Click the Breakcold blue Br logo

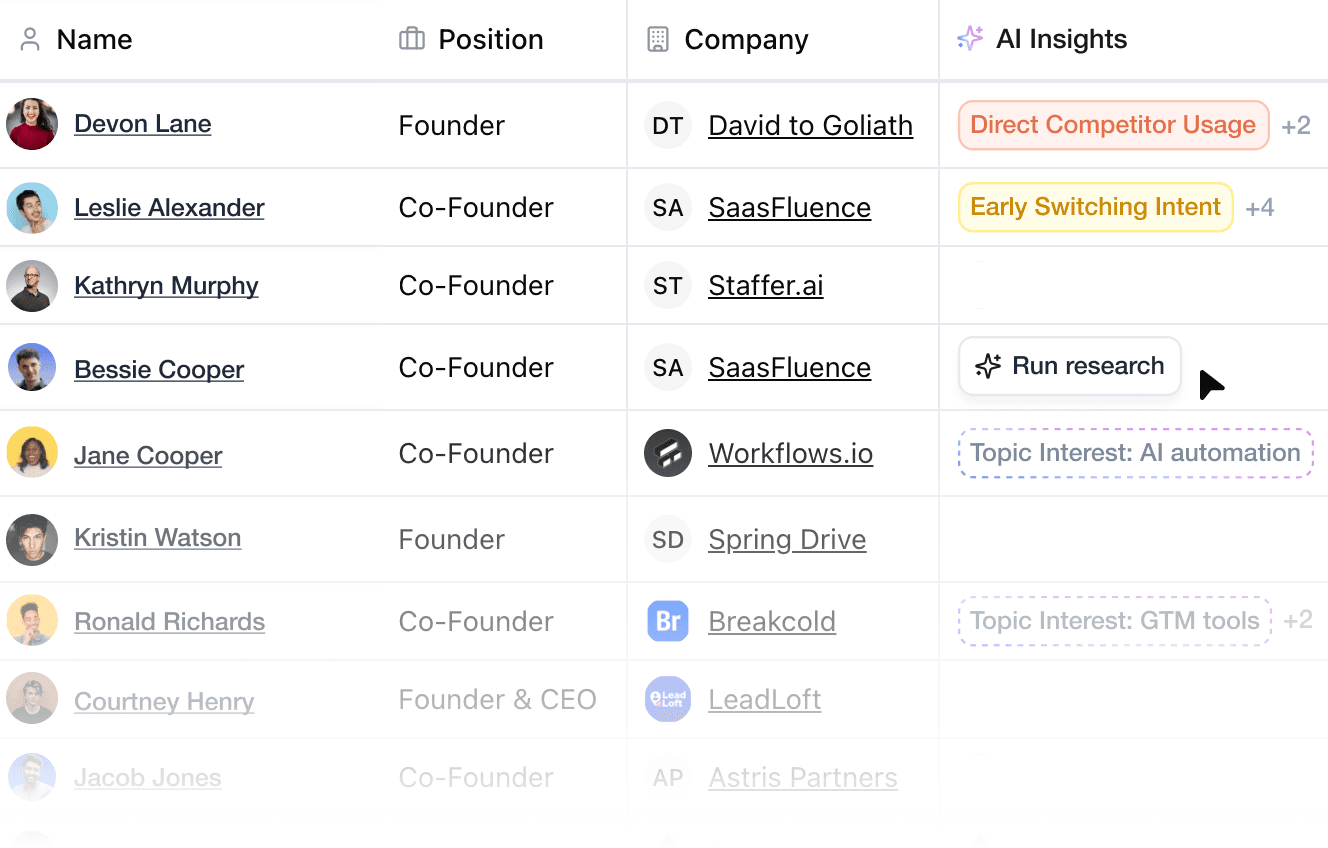(668, 621)
